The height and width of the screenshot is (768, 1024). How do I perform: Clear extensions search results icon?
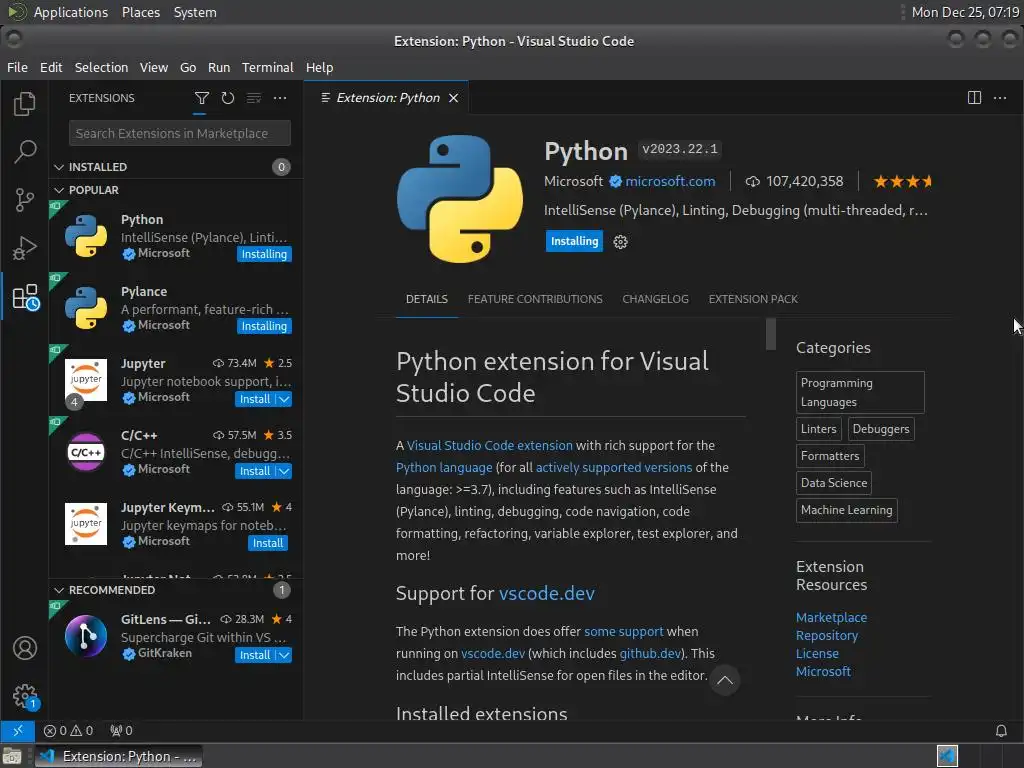point(253,98)
